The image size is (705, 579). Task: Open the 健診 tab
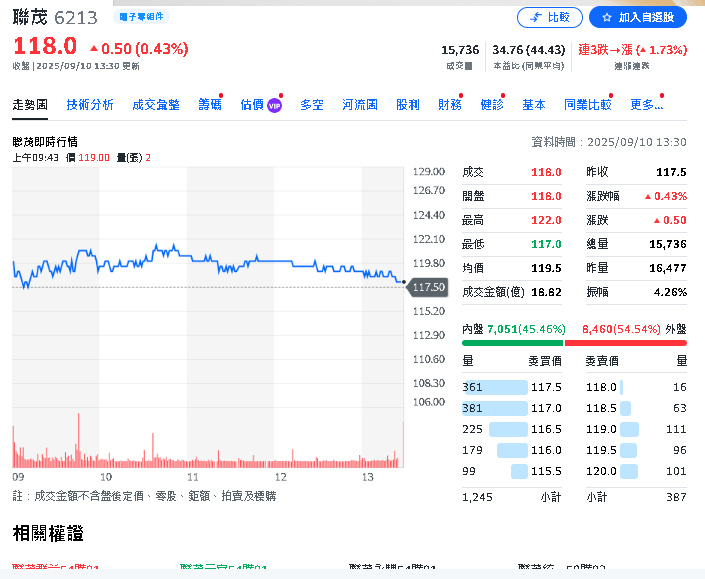click(491, 105)
